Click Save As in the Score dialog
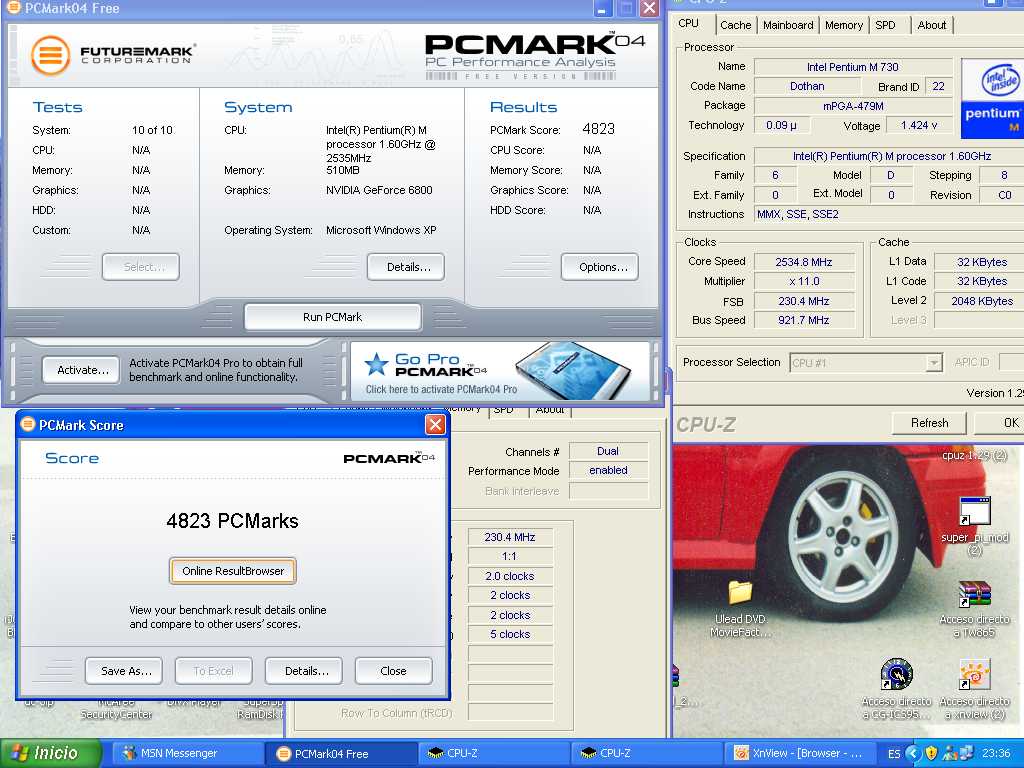Image resolution: width=1024 pixels, height=768 pixels. (125, 671)
